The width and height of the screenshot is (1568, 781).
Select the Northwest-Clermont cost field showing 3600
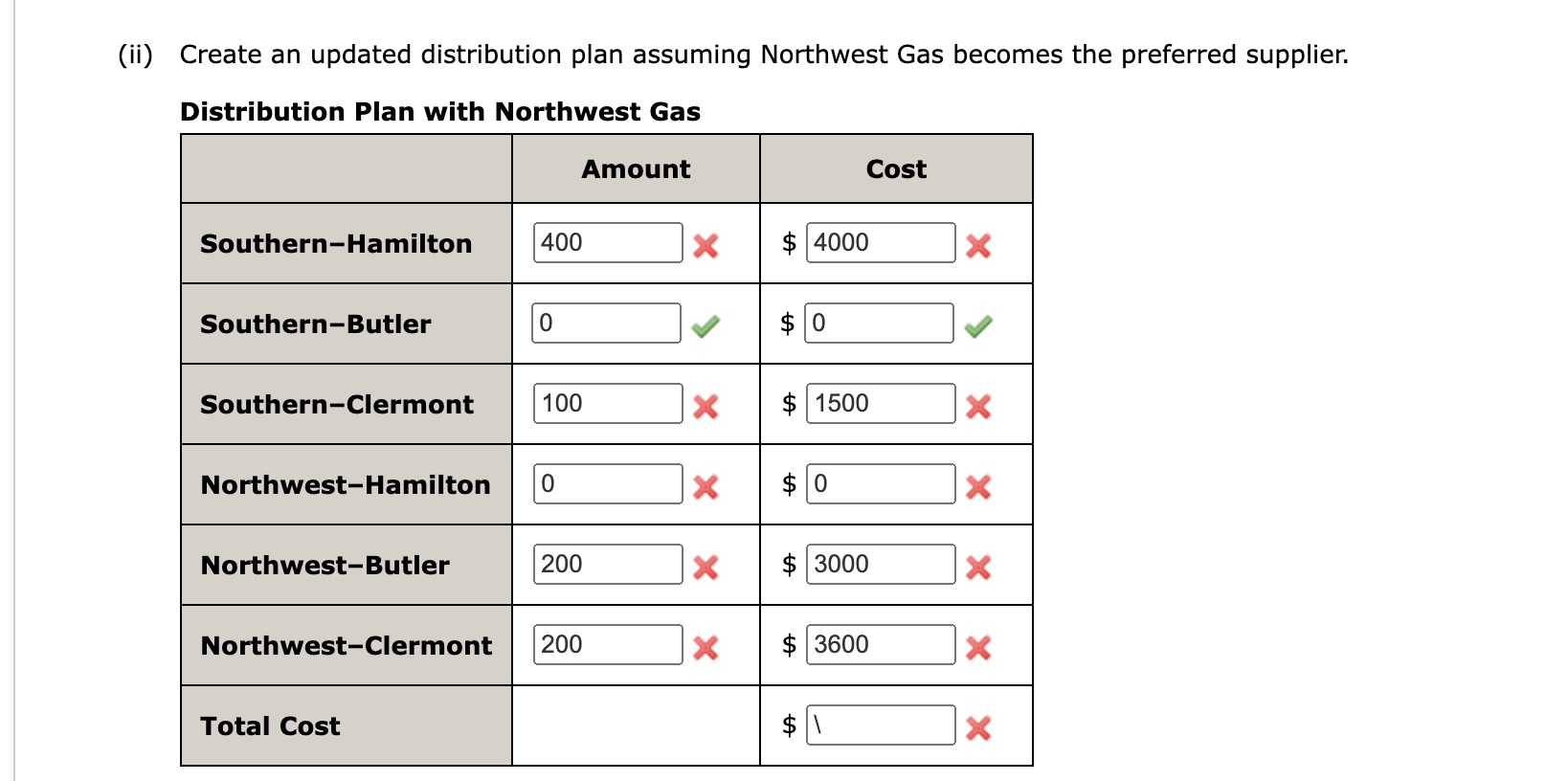pos(880,644)
